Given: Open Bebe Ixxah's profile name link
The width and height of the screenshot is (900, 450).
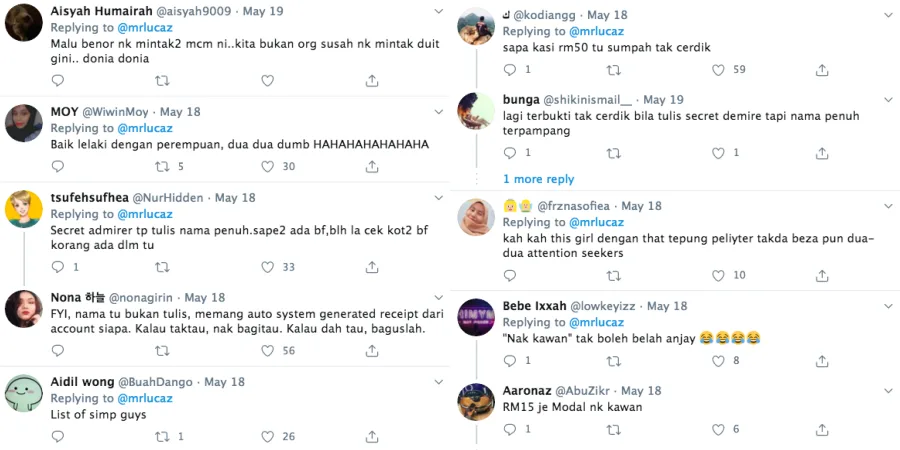Looking at the screenshot, I should [535, 305].
